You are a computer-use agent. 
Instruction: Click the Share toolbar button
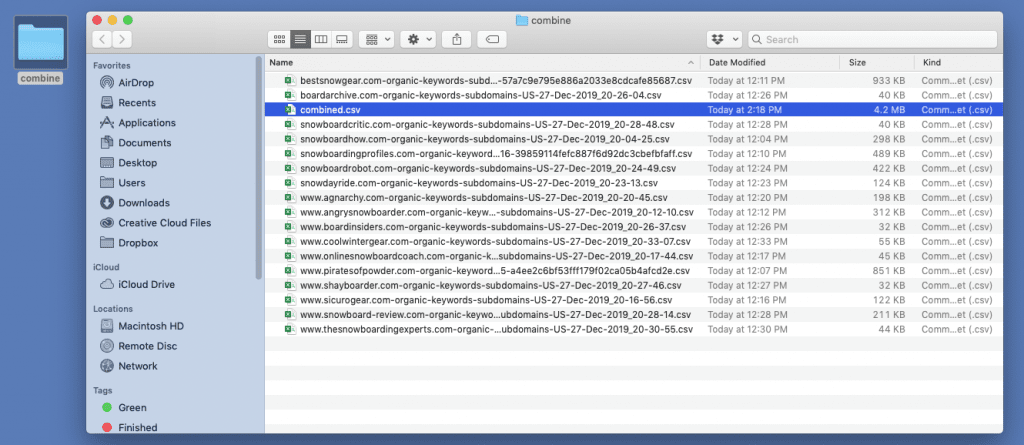(x=456, y=39)
